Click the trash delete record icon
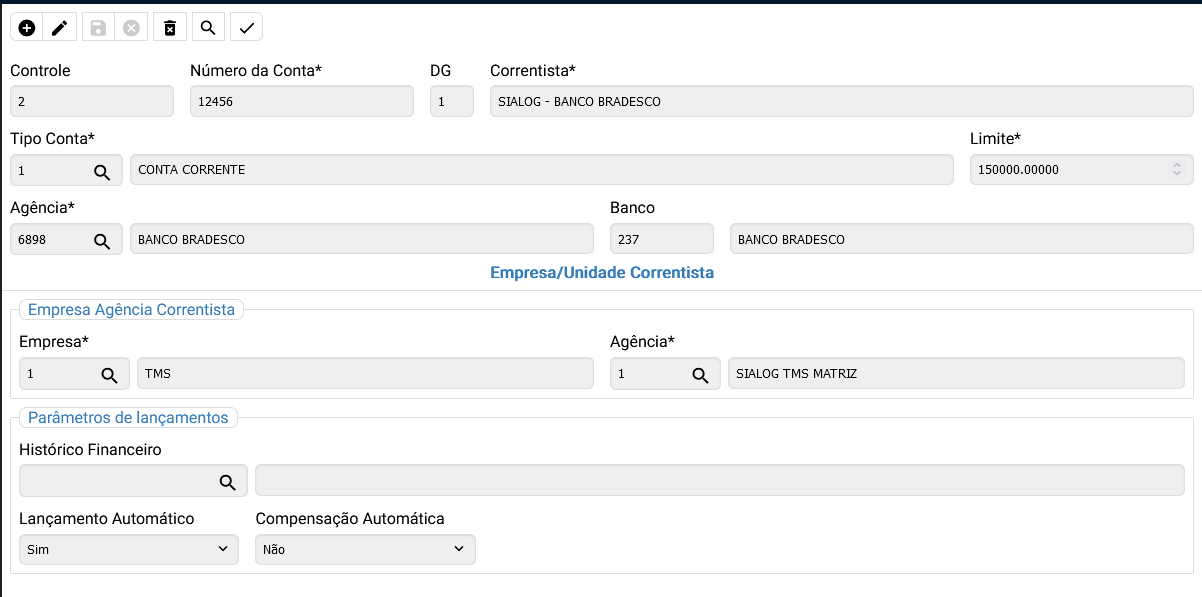 (x=170, y=28)
